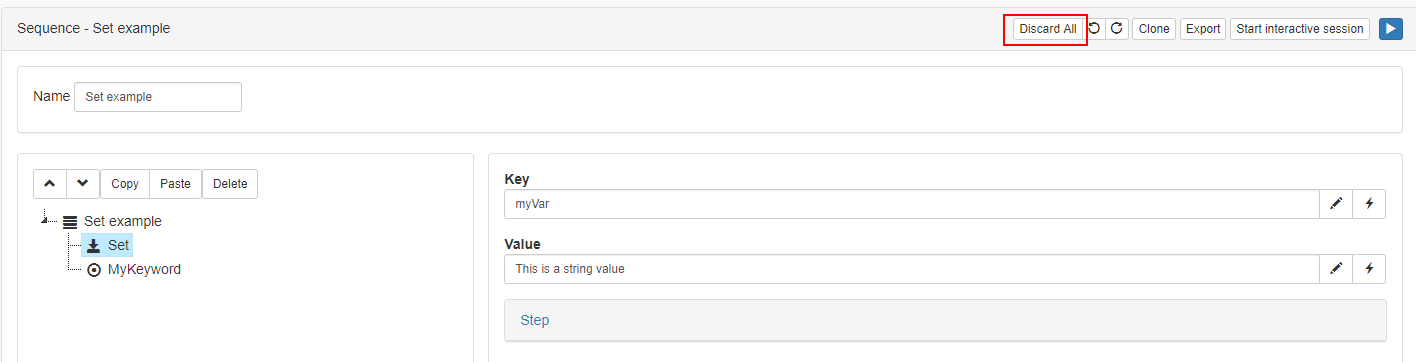The height and width of the screenshot is (362, 1416).
Task: Click into the Name input field
Action: tap(158, 97)
